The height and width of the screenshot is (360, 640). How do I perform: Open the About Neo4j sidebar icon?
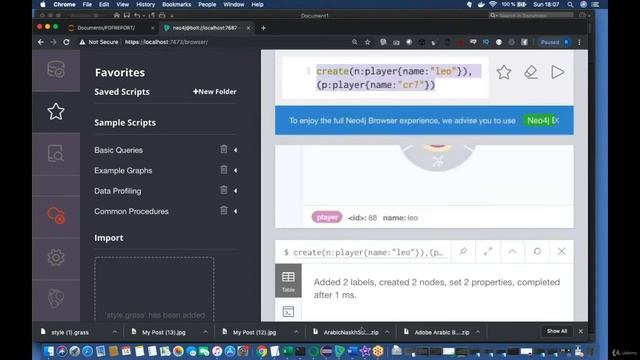[x=56, y=298]
